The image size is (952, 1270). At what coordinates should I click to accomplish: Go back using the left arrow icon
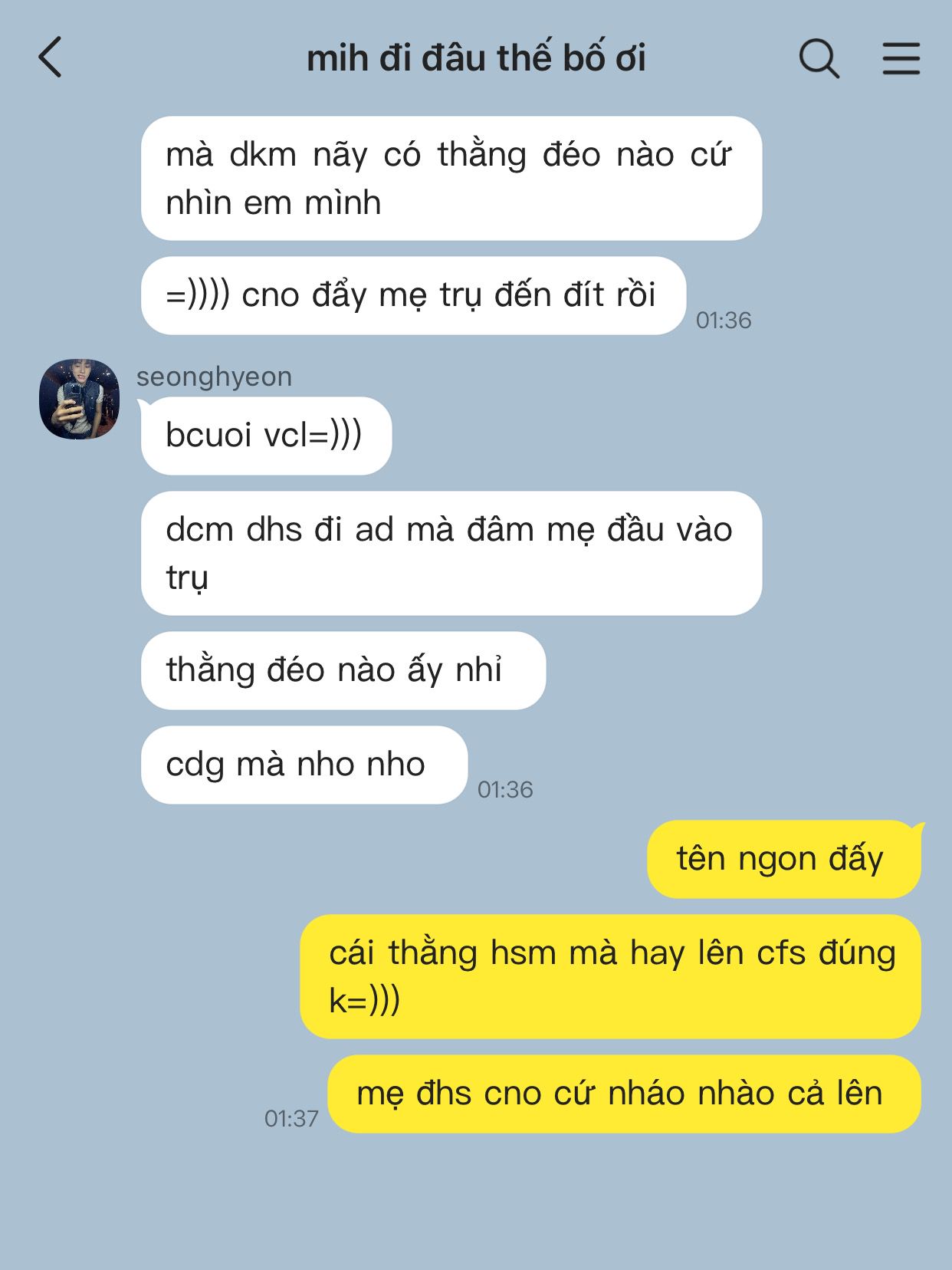tap(51, 58)
